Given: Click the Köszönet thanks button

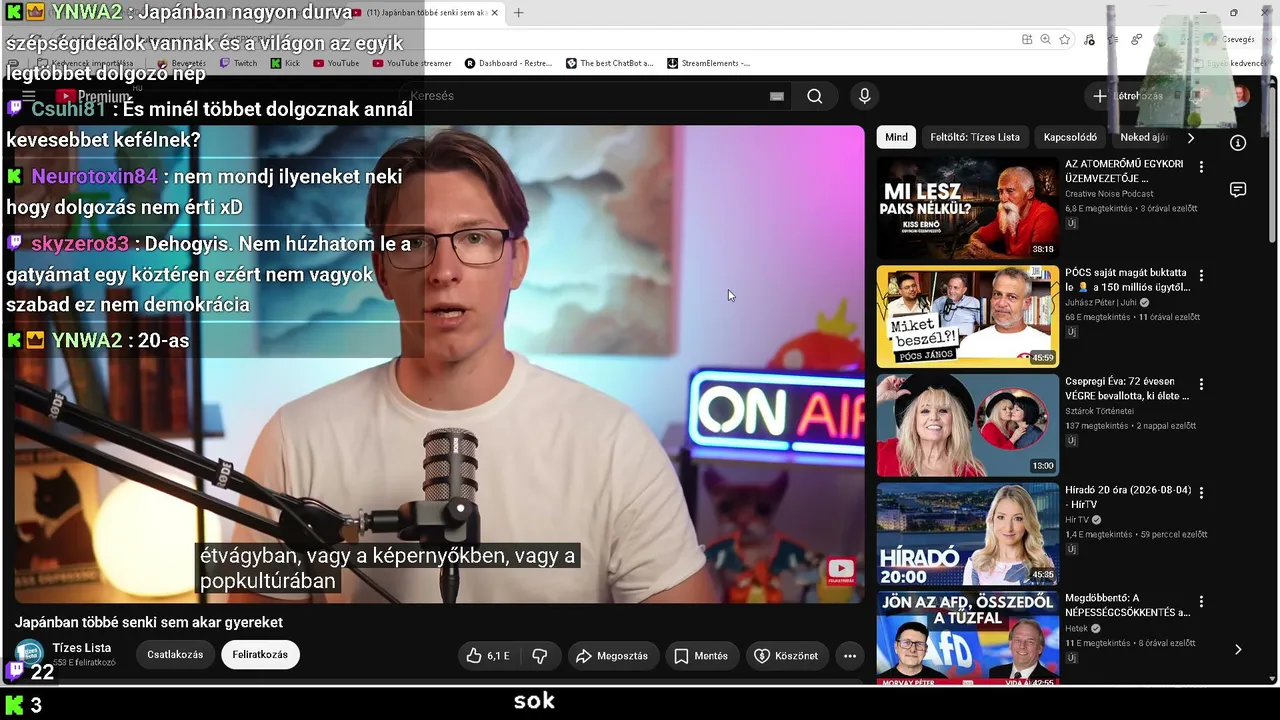Looking at the screenshot, I should pyautogui.click(x=786, y=656).
